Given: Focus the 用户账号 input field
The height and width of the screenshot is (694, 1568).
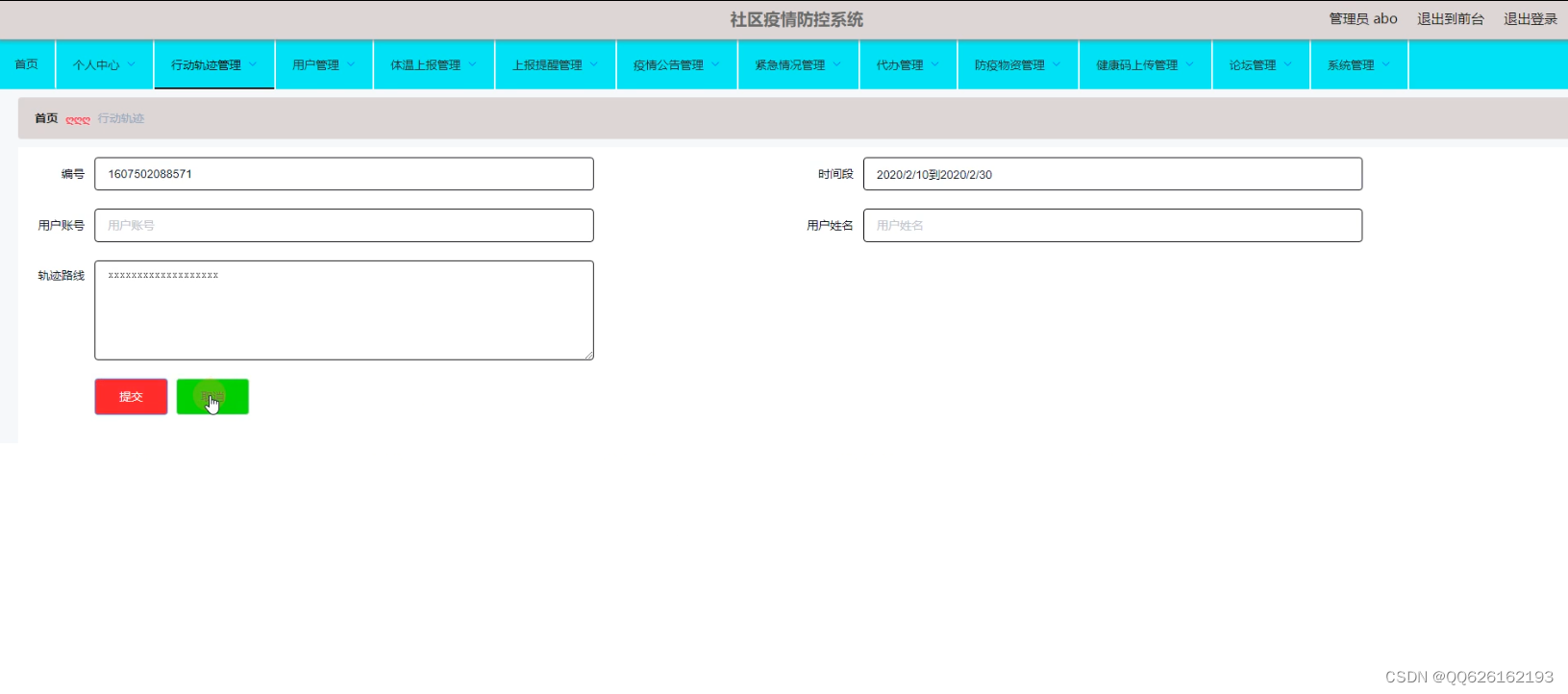Looking at the screenshot, I should pyautogui.click(x=344, y=225).
